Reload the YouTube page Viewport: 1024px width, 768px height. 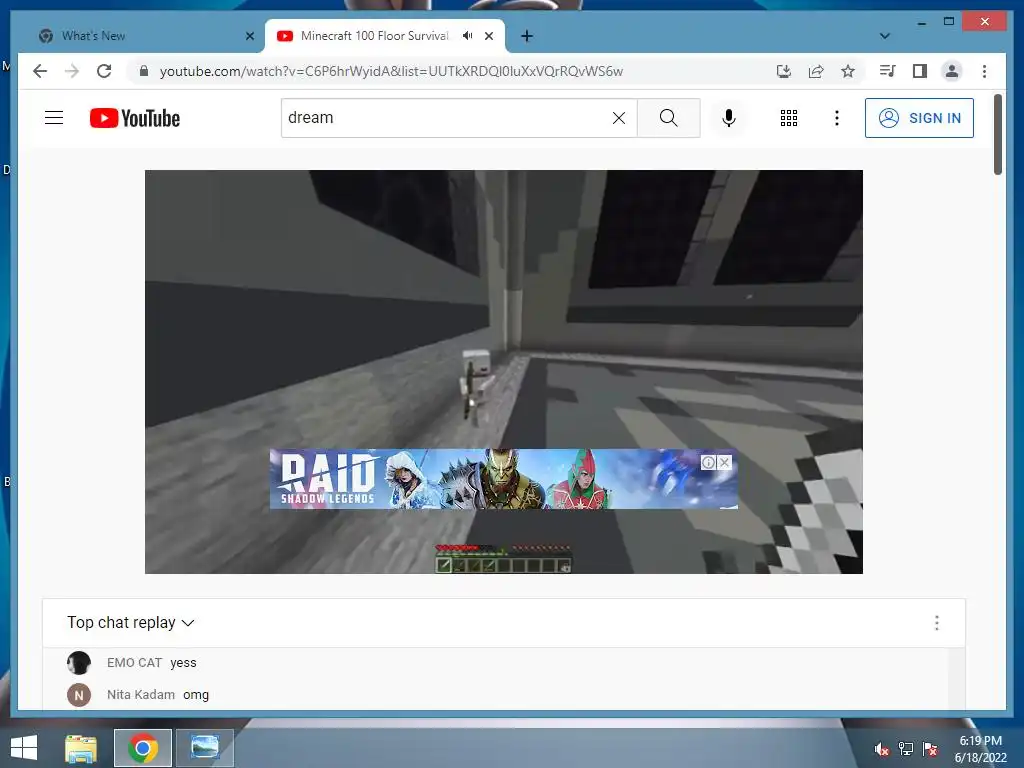point(104,71)
